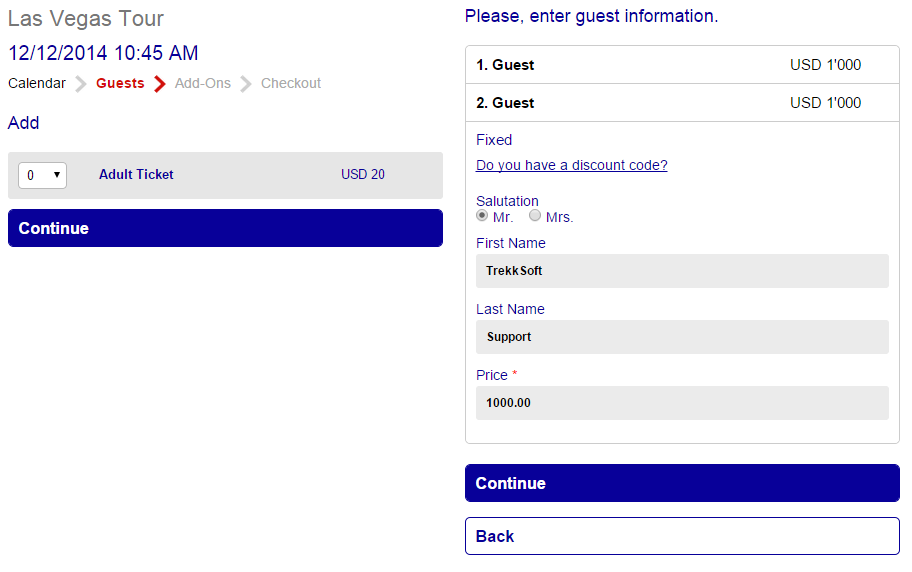Click into the First Name field
Viewport: 912px width, 572px height.
click(682, 271)
